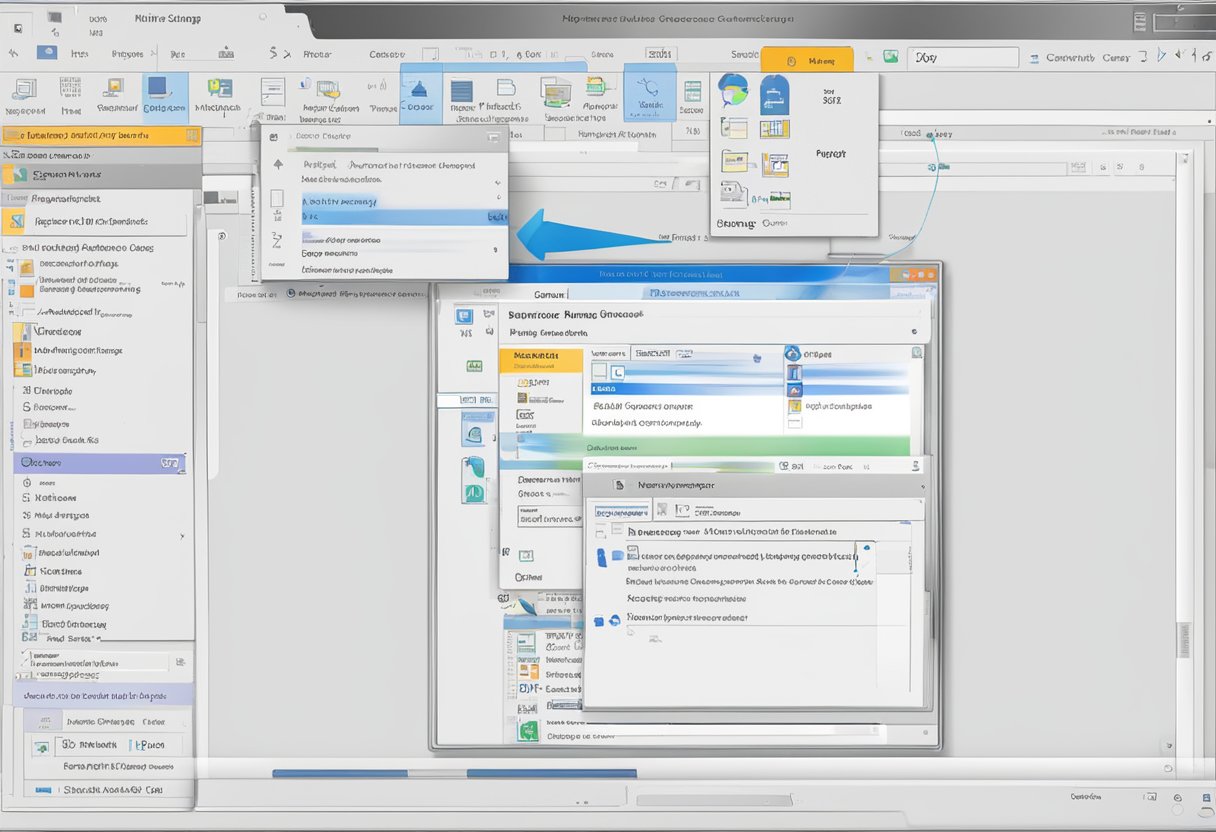The image size is (1216, 832).
Task: Click the blue cloud icon in the dialog
Action: (793, 353)
